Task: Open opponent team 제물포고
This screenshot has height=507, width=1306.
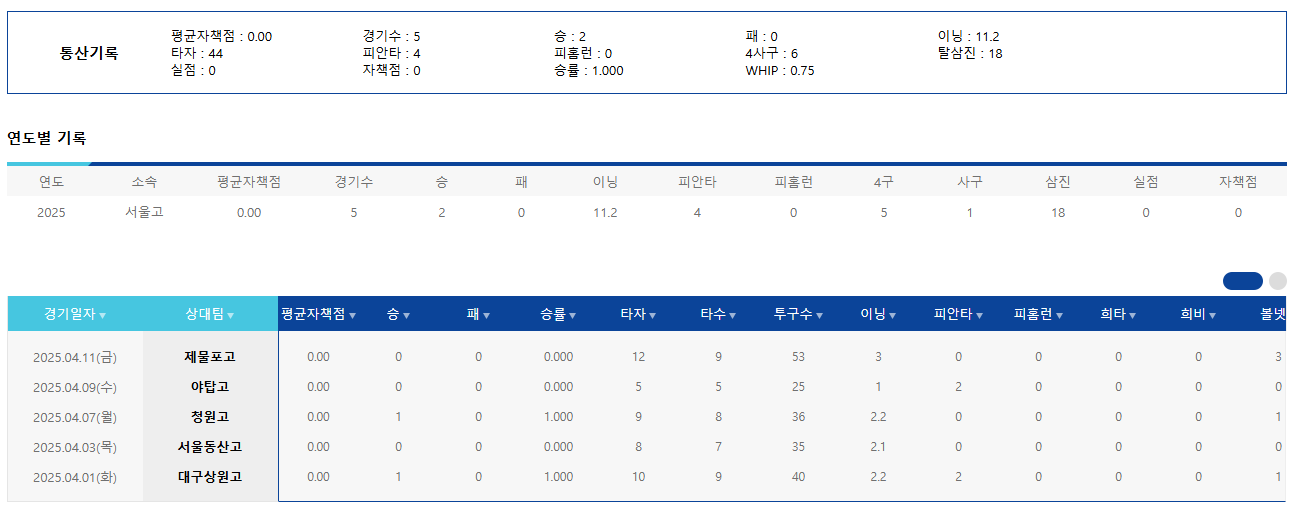Action: coord(210,357)
